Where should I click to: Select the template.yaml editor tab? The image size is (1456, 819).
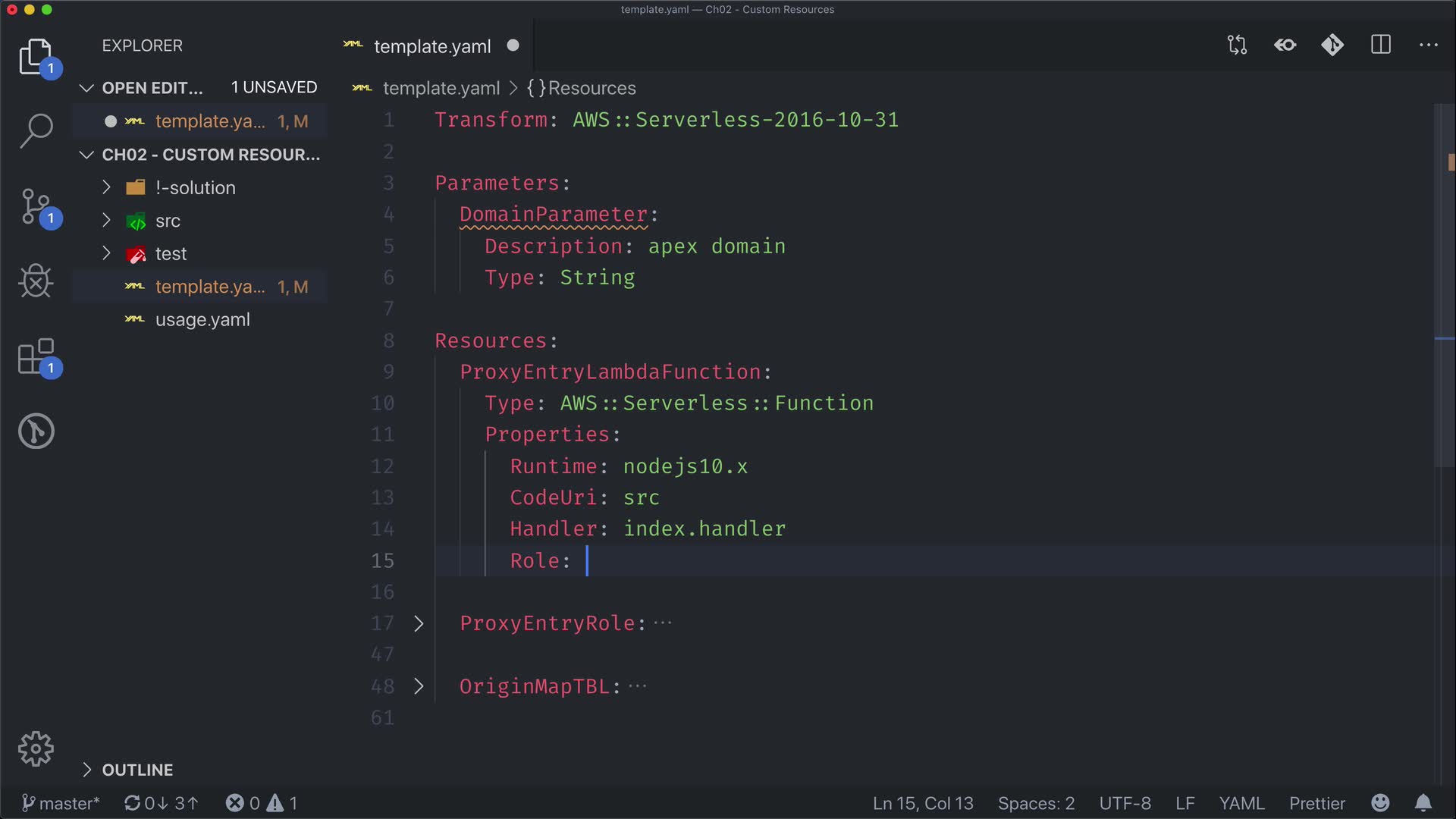click(432, 46)
